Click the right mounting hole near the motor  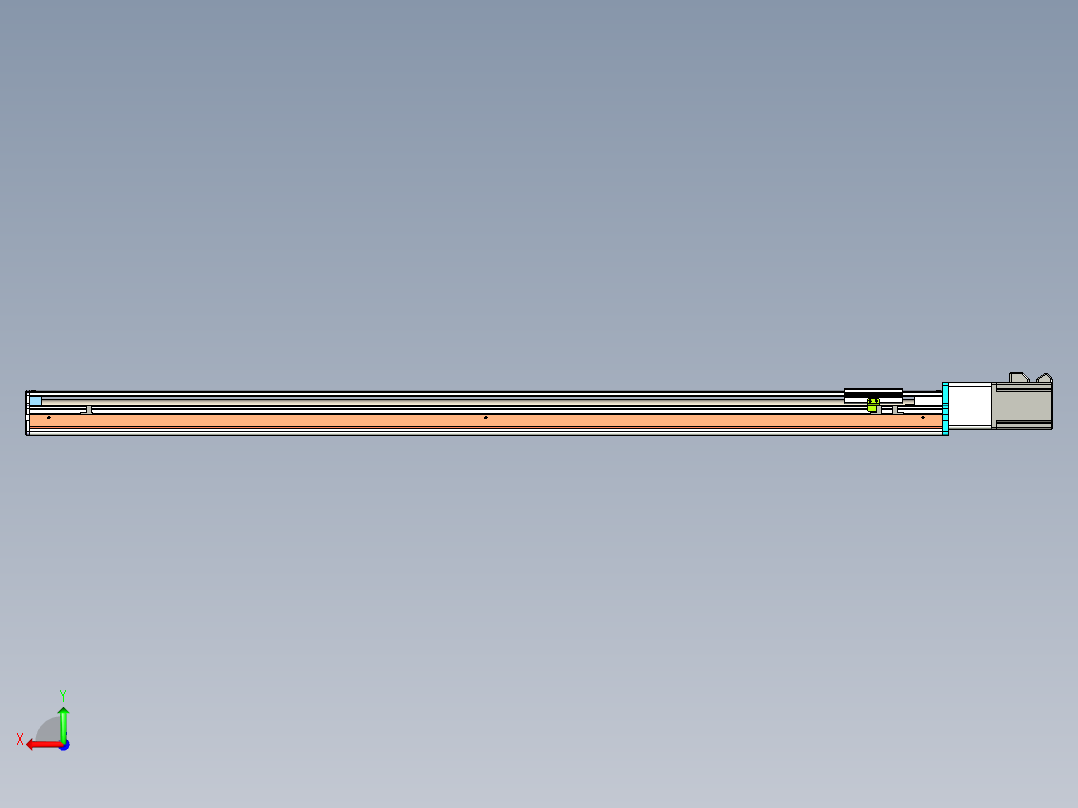922,417
